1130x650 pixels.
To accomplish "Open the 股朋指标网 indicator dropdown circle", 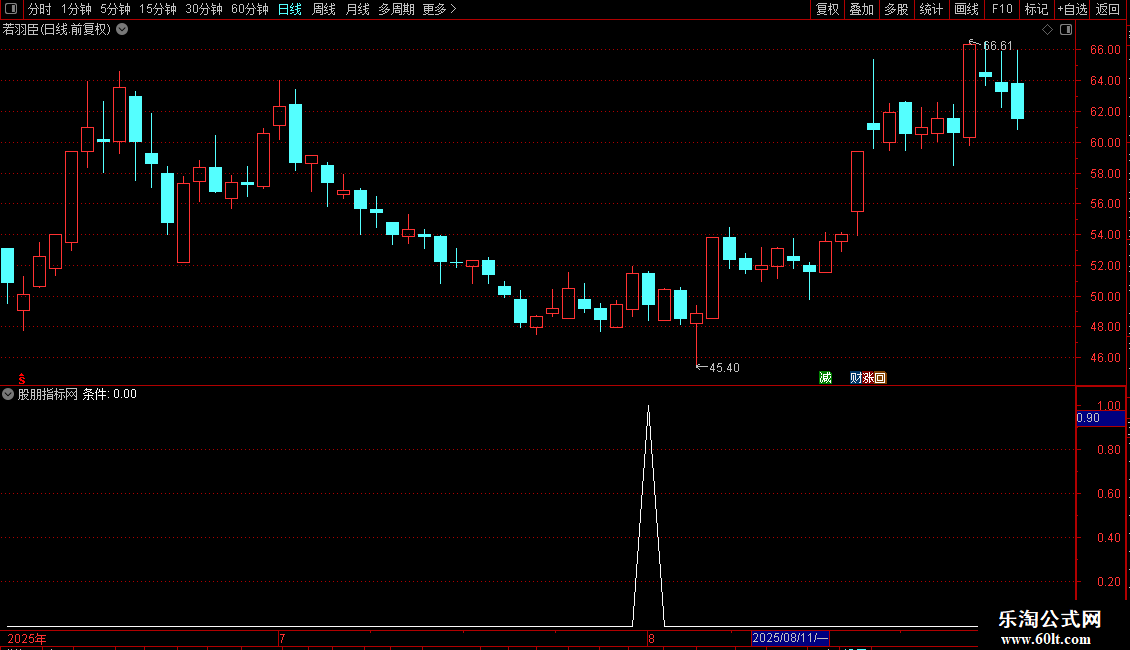I will 8,394.
